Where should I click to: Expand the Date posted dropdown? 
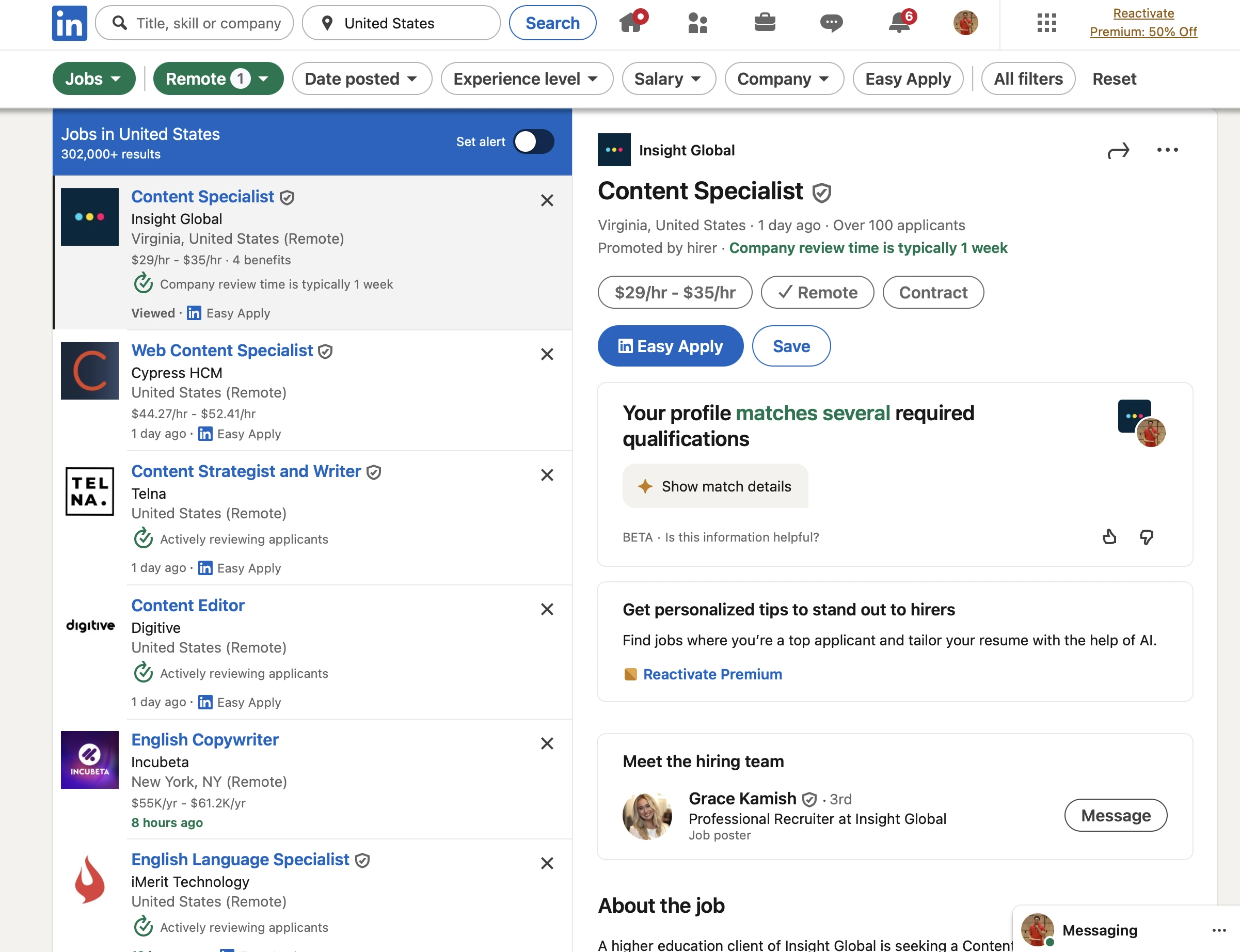[361, 79]
